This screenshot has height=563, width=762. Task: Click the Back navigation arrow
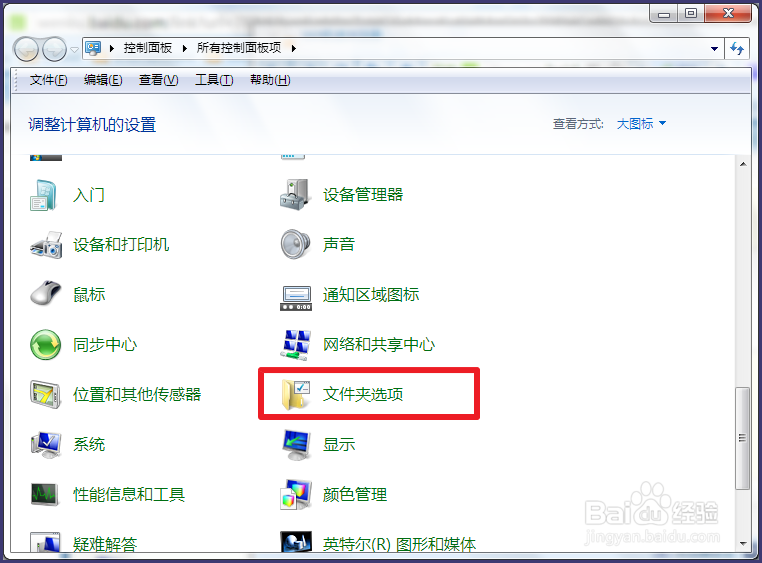pos(26,49)
